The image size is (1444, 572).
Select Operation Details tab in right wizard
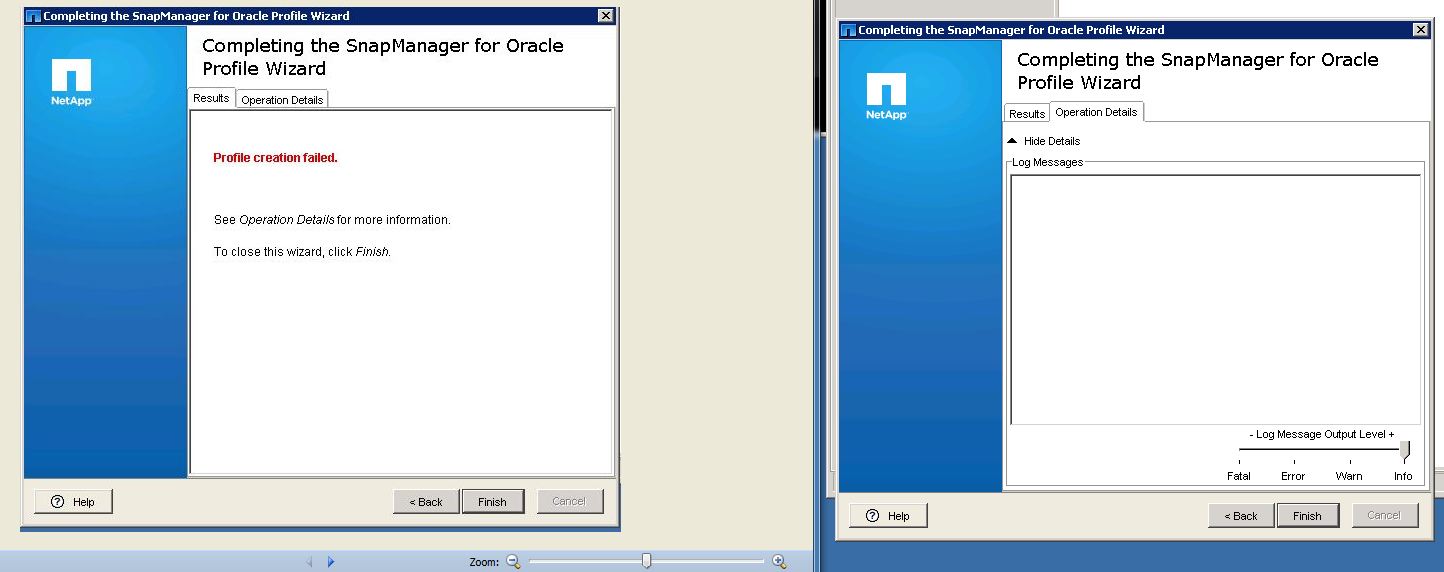click(x=1096, y=112)
